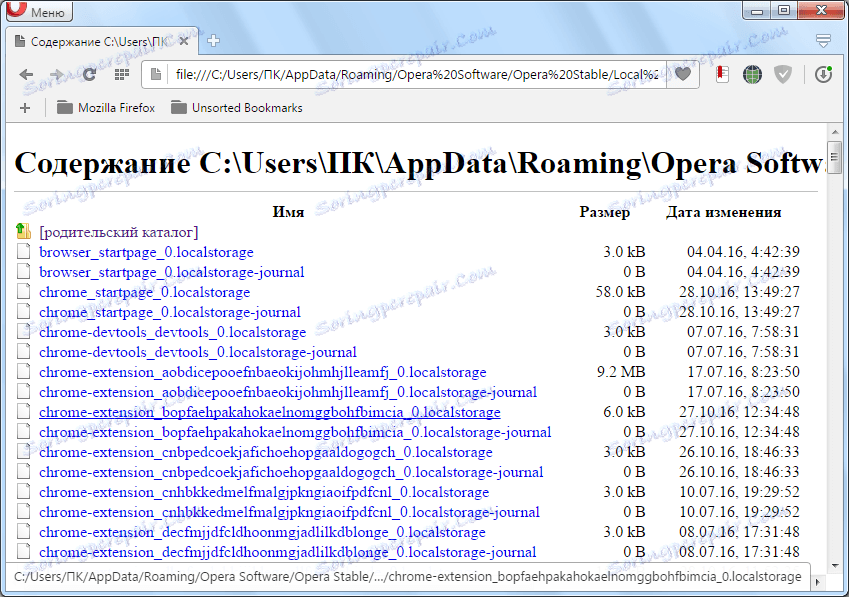Click file icon beside bopfaehpakahokaelnomggbohfbimcia_0.localstorage

pyautogui.click(x=23, y=412)
